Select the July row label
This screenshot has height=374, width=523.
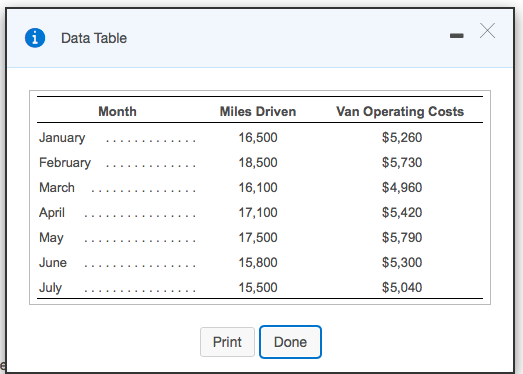tap(50, 288)
